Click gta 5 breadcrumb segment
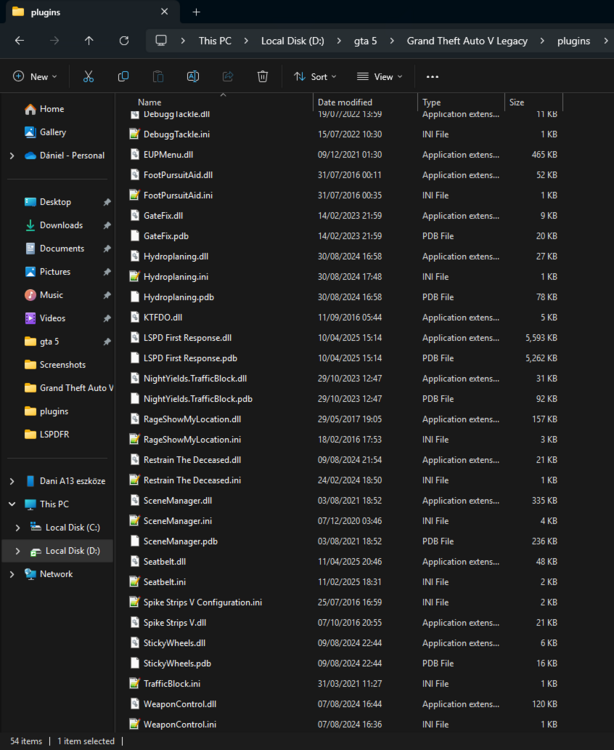The height and width of the screenshot is (750, 614). (365, 41)
